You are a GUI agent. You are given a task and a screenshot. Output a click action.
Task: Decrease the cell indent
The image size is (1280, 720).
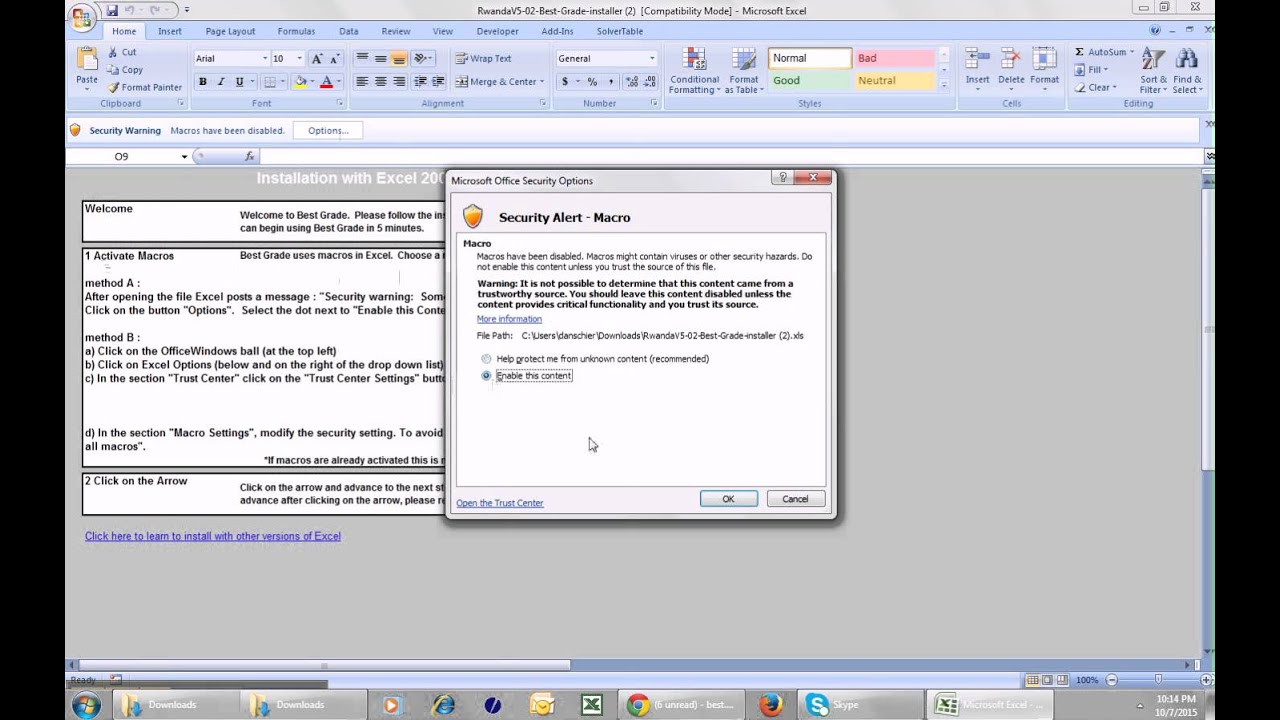(x=420, y=82)
